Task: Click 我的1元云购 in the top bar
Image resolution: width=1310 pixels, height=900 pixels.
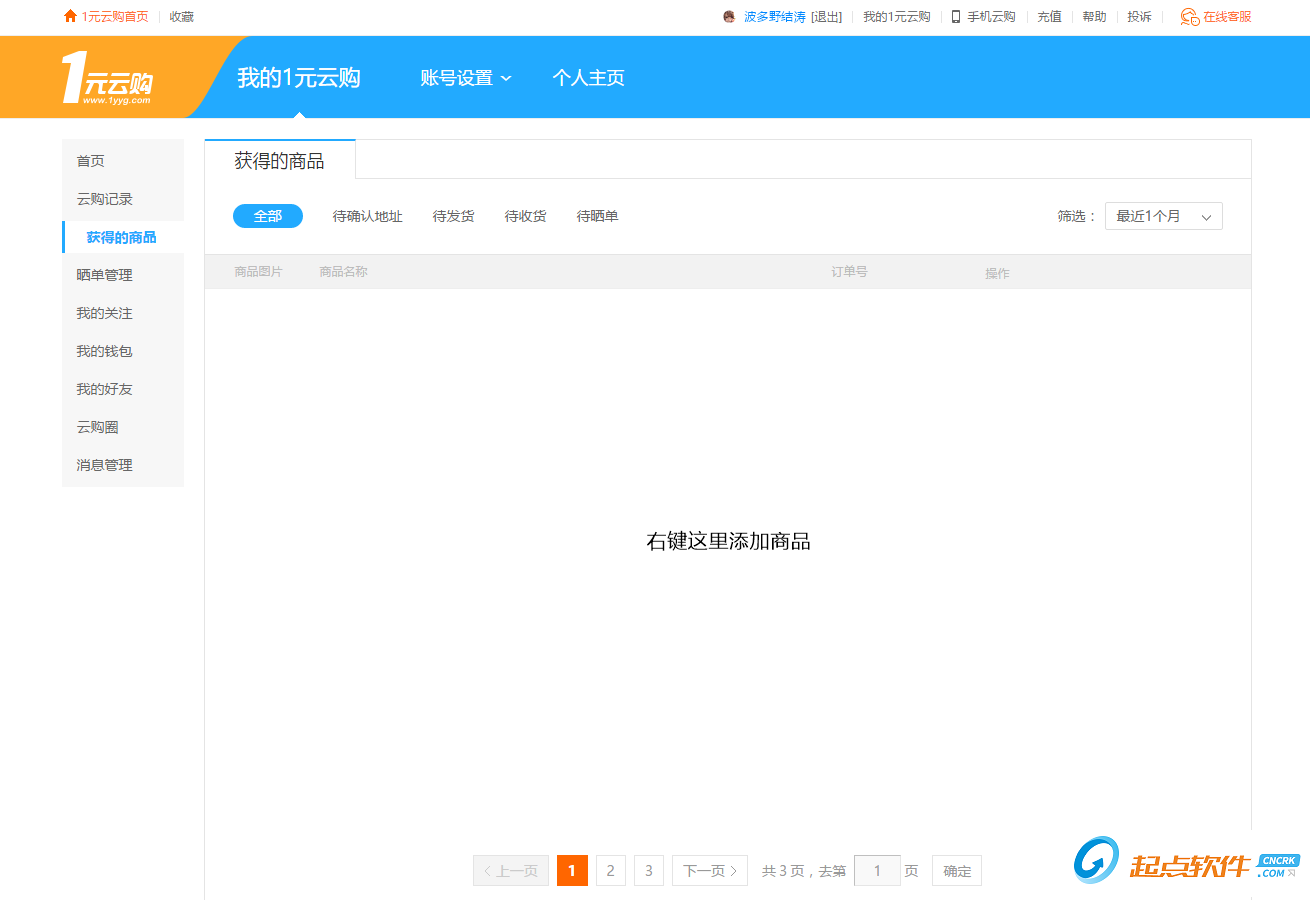Action: 897,16
